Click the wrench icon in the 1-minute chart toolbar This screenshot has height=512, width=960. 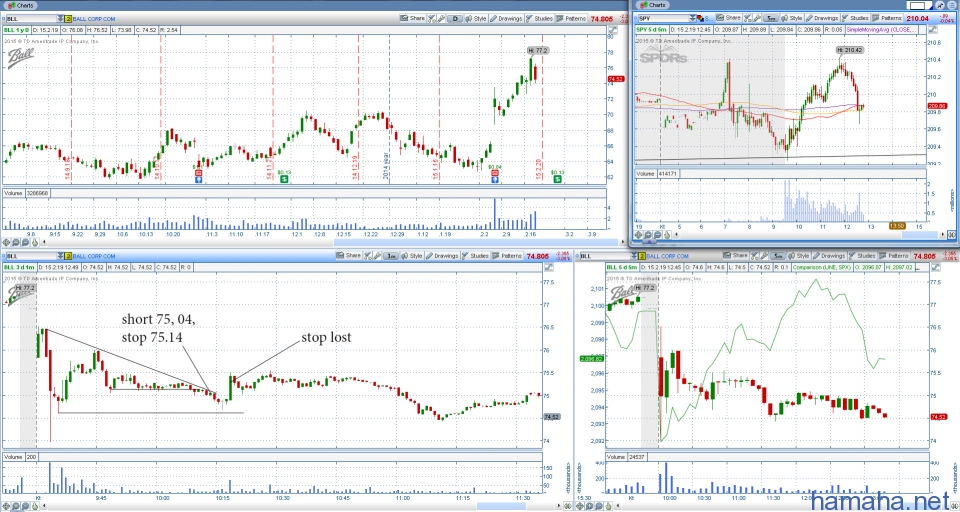point(377,255)
